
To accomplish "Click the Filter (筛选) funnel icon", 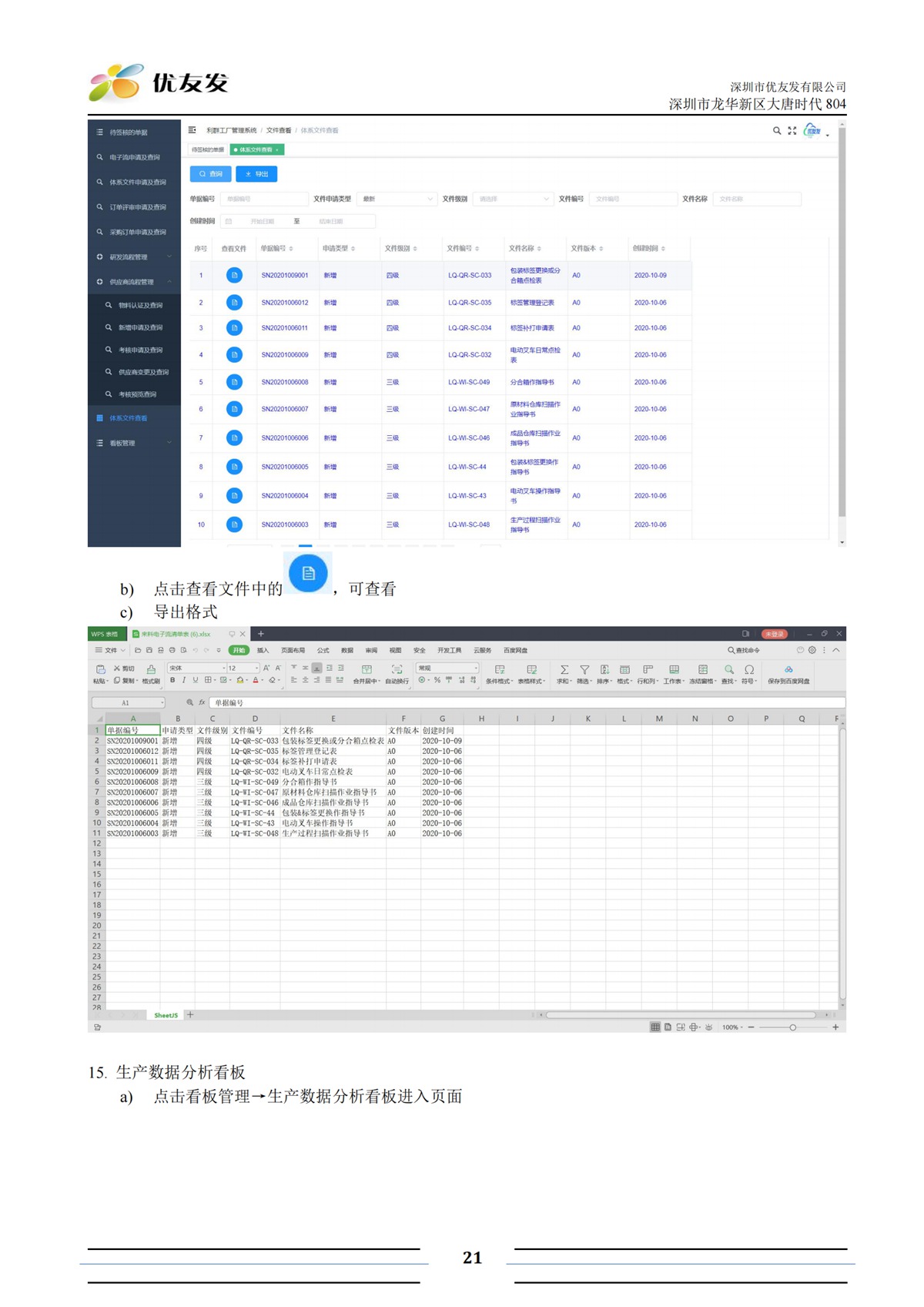I will pos(584,670).
